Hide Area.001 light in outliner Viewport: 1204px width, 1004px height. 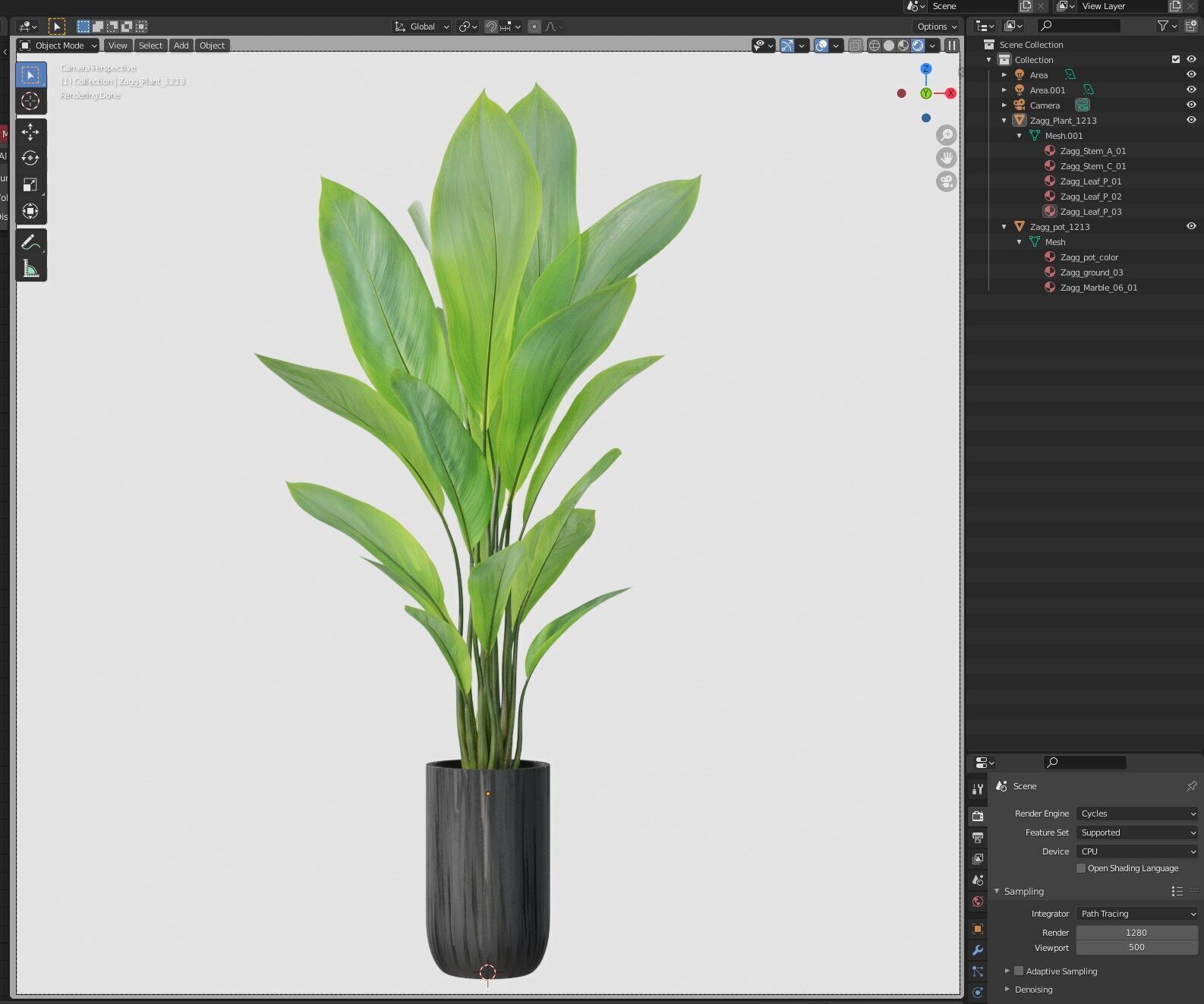[1191, 90]
